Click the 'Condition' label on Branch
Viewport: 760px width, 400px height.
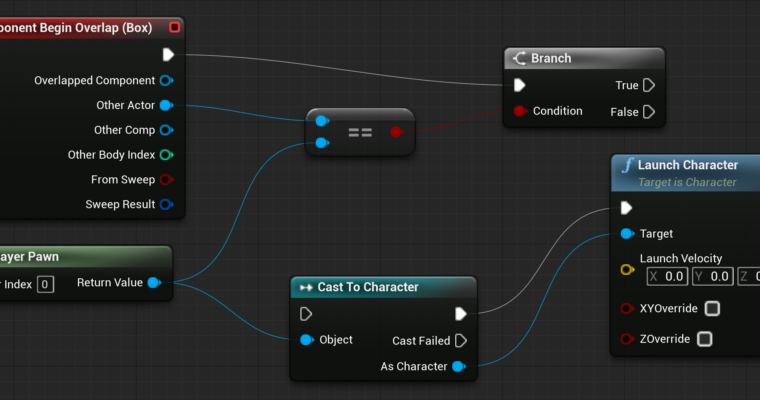click(x=557, y=111)
